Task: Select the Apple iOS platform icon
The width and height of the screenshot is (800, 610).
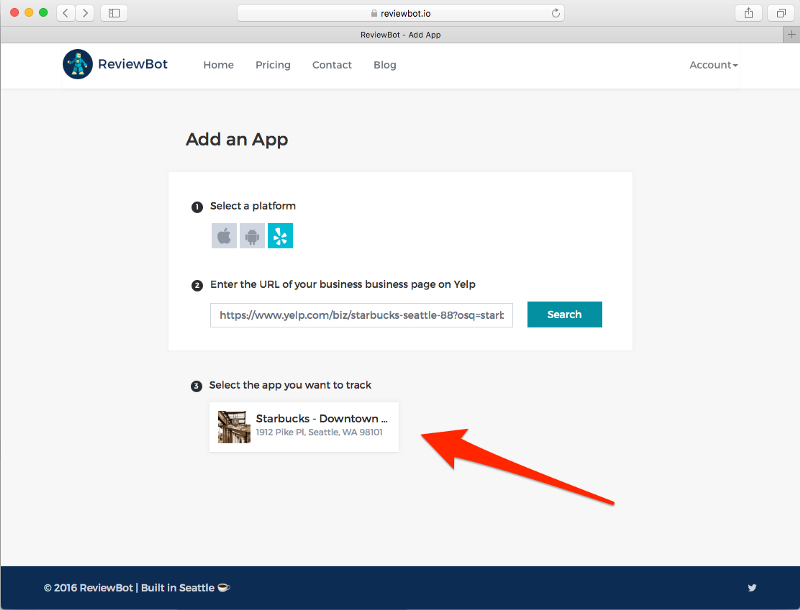Action: (224, 236)
